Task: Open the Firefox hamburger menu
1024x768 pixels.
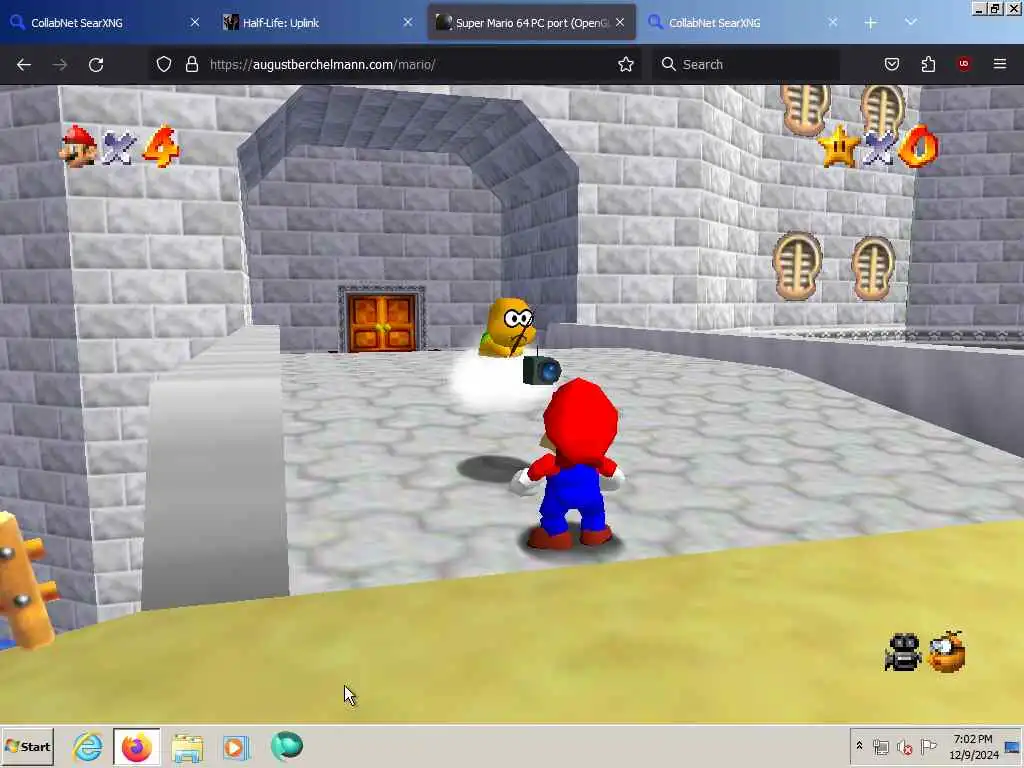Action: (1000, 64)
